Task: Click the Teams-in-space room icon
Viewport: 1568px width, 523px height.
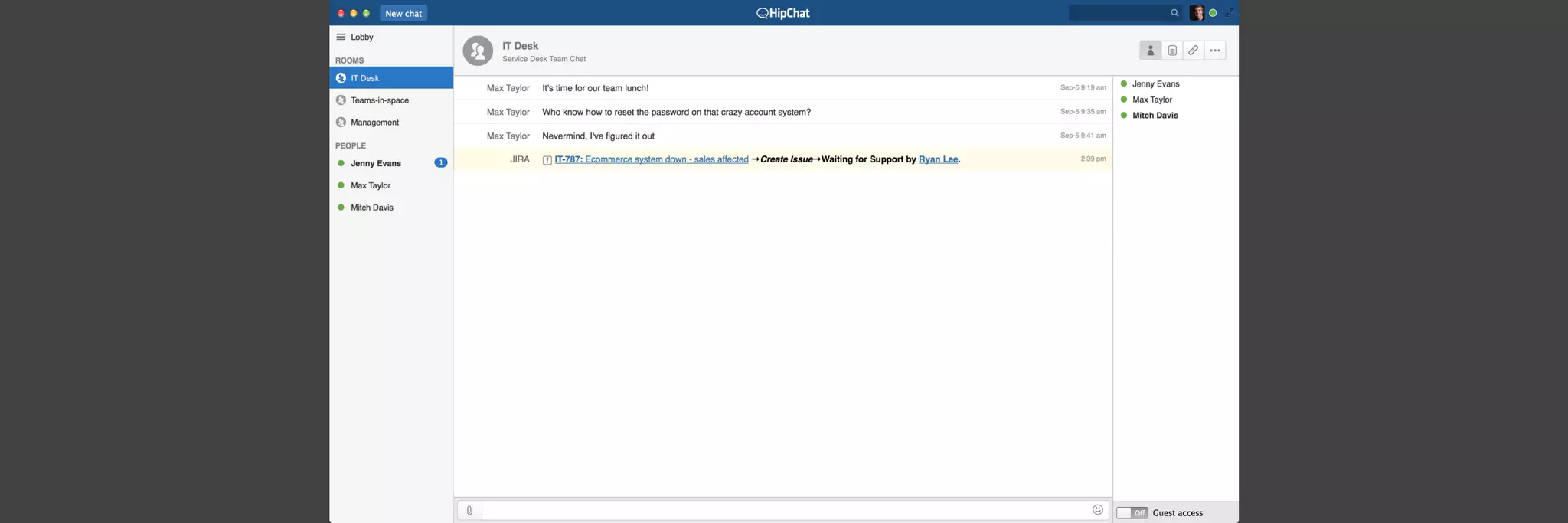Action: [x=341, y=100]
